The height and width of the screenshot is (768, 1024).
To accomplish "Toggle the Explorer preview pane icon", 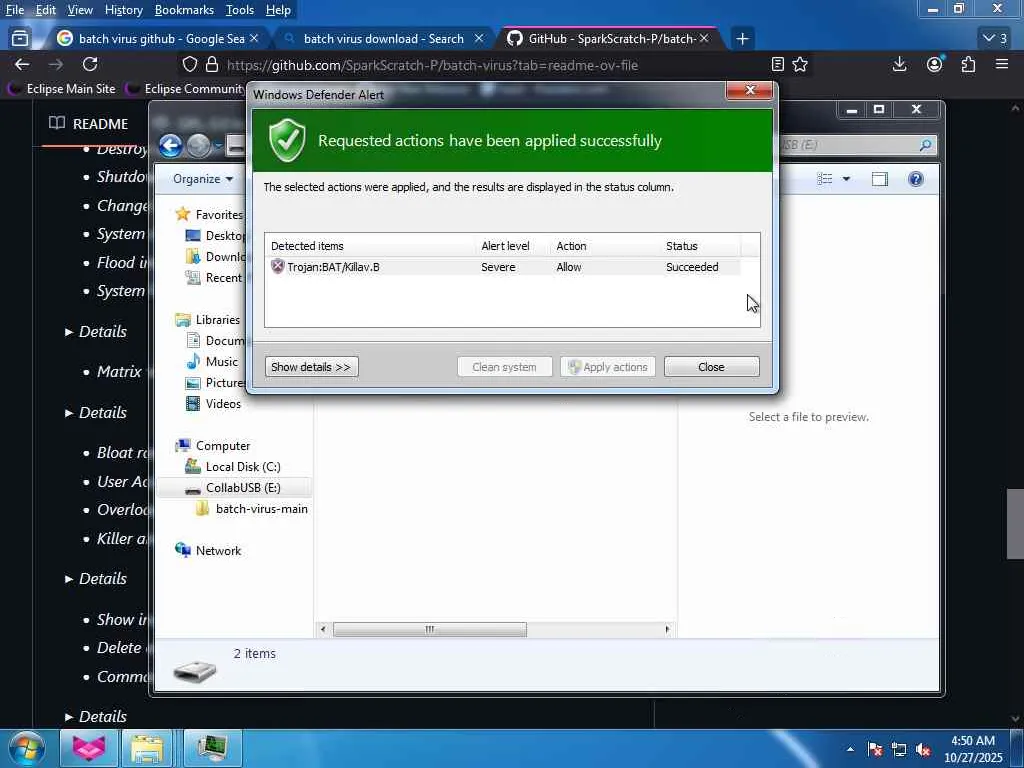I will (x=880, y=178).
